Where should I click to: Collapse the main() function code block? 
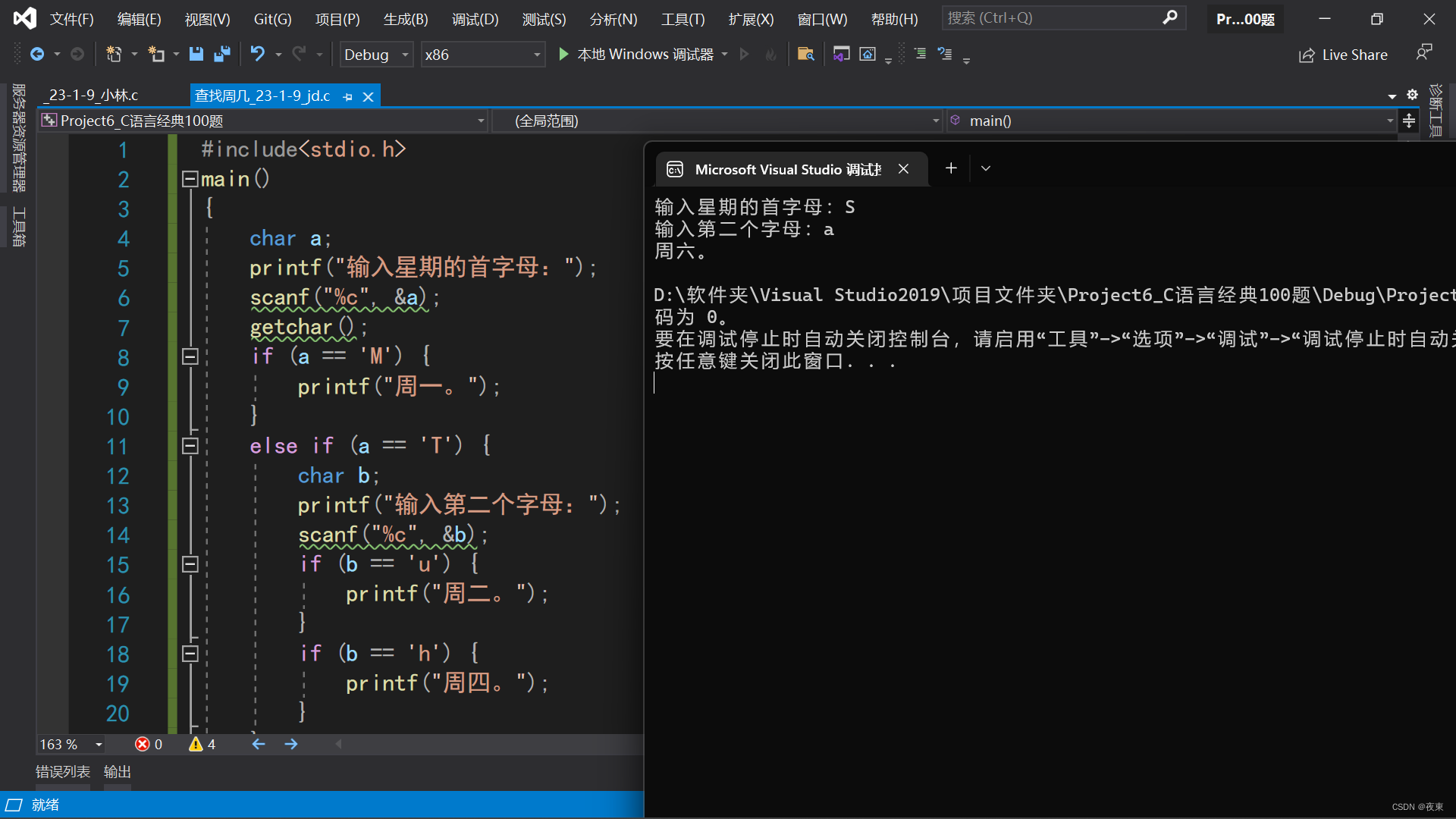tap(190, 179)
